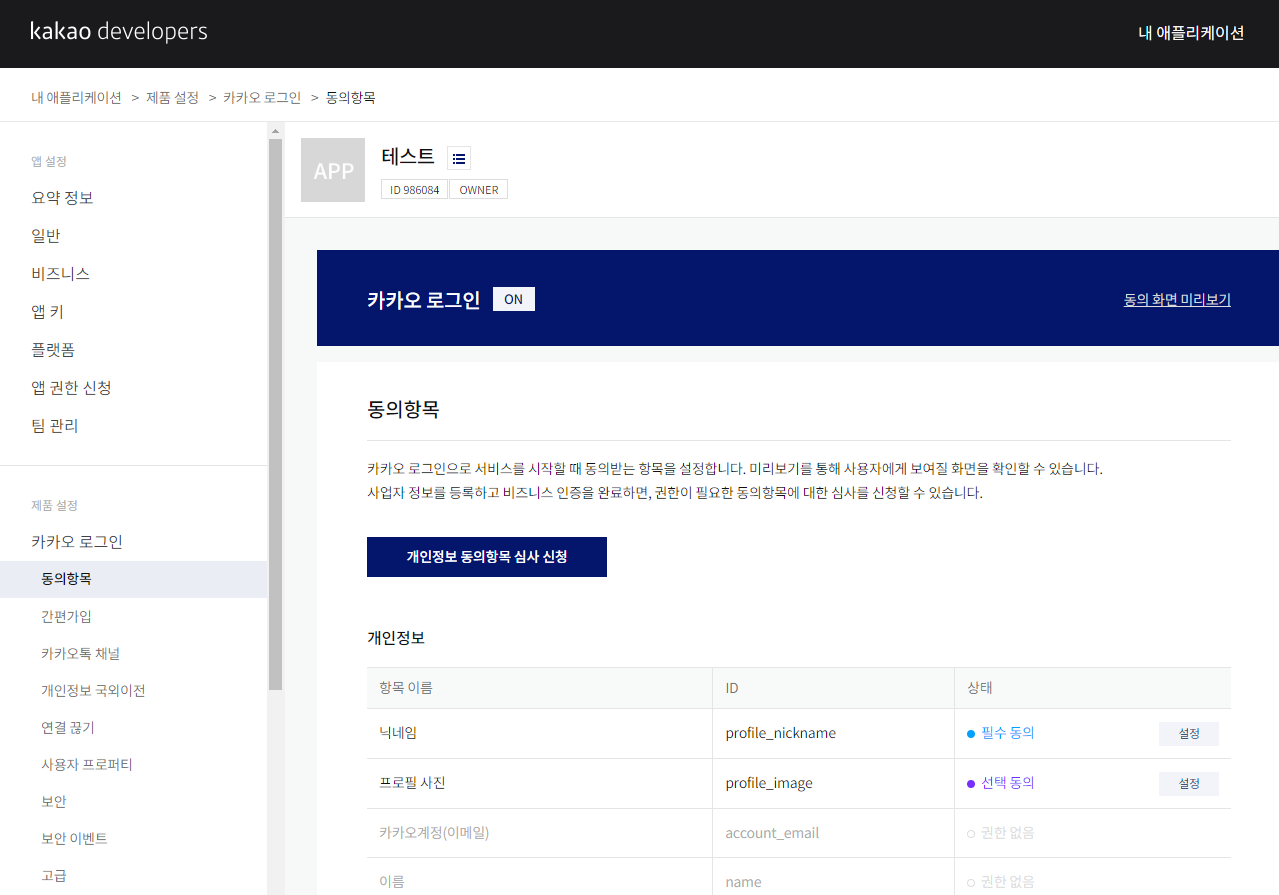
Task: Select 동의항목 in the sidebar submenu
Action: (x=133, y=579)
